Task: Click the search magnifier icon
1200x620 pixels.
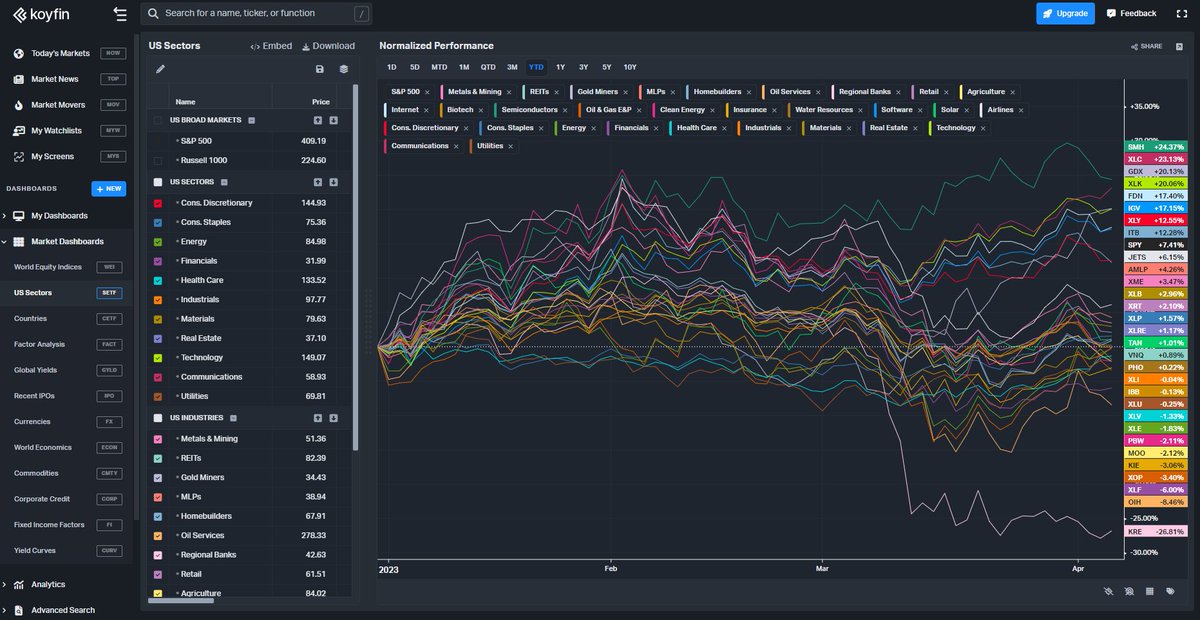Action: [152, 13]
